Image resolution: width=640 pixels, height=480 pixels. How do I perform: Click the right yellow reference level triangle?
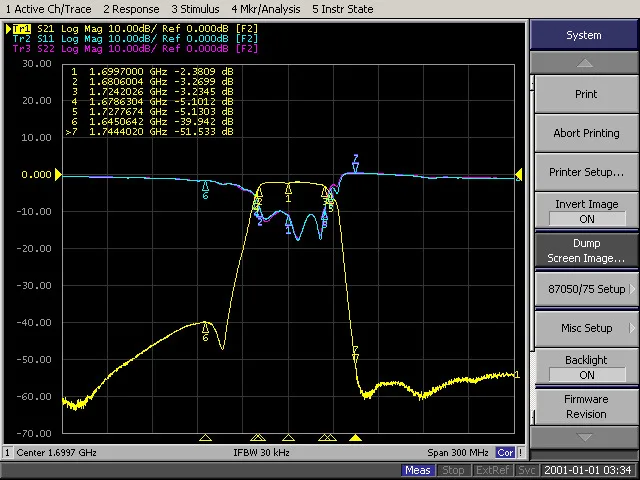tap(519, 175)
